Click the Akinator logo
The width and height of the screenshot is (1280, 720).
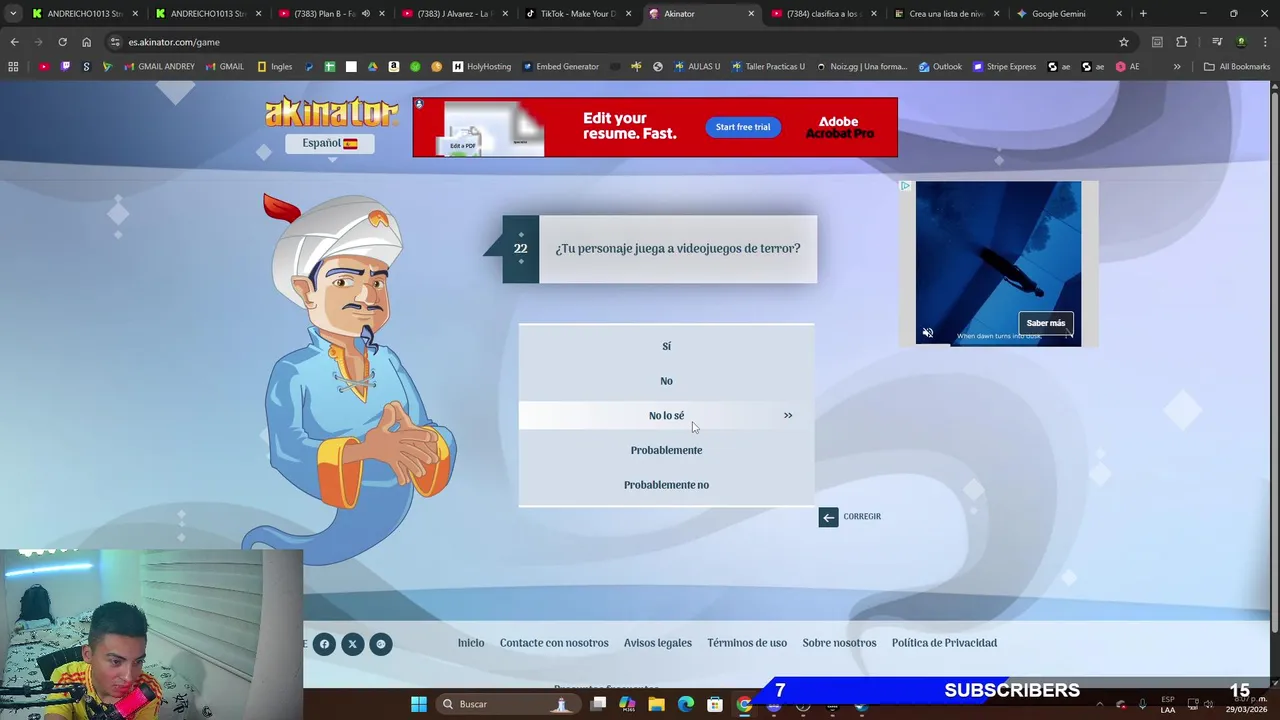[x=331, y=112]
